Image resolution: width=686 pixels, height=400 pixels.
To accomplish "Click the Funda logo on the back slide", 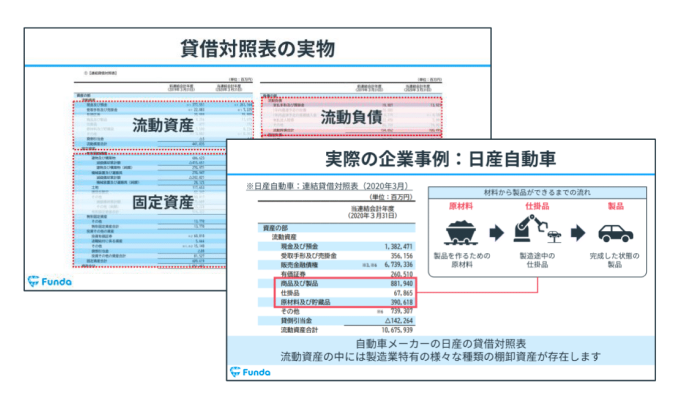I will click(49, 281).
